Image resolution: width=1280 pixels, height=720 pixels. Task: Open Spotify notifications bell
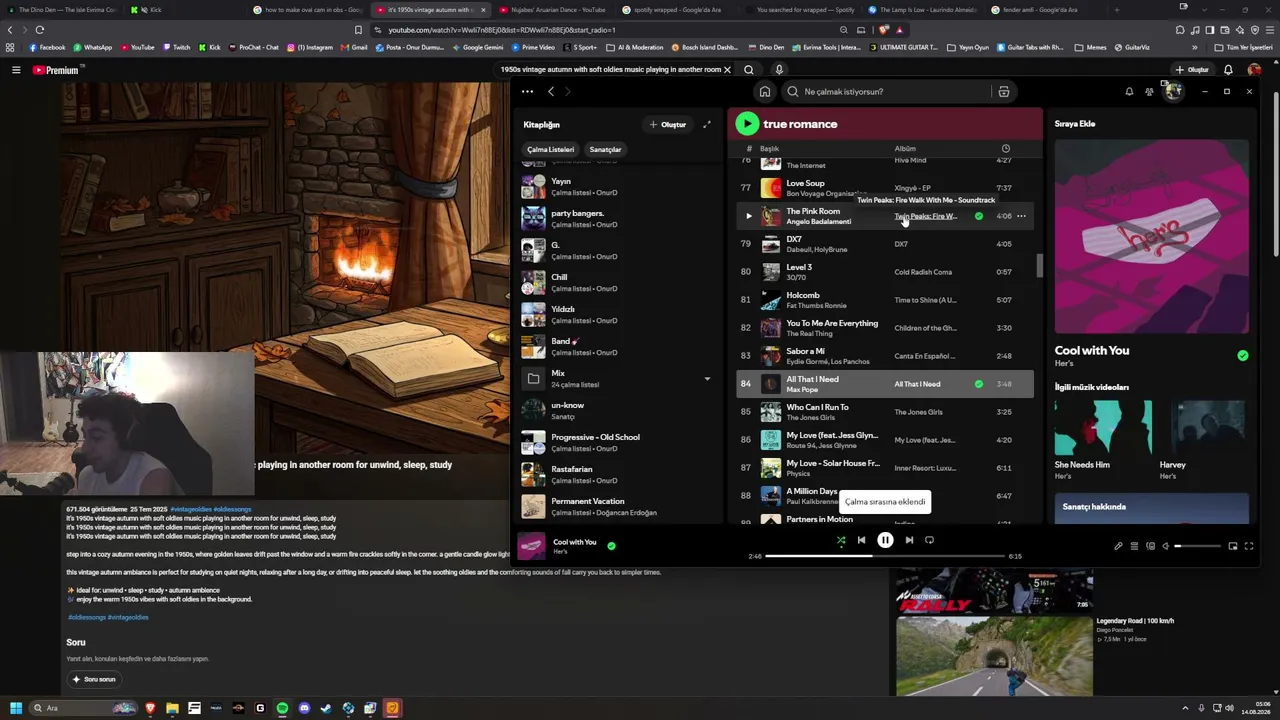1129,92
